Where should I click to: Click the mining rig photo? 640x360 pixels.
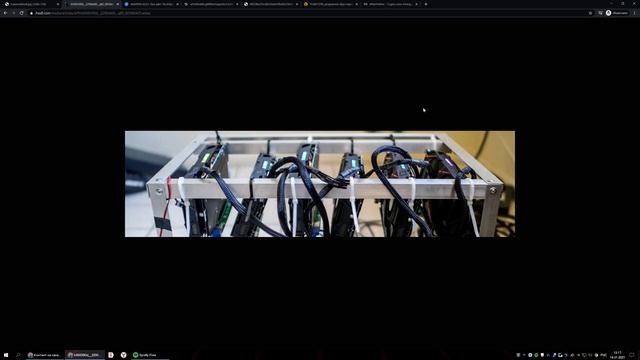coord(320,184)
